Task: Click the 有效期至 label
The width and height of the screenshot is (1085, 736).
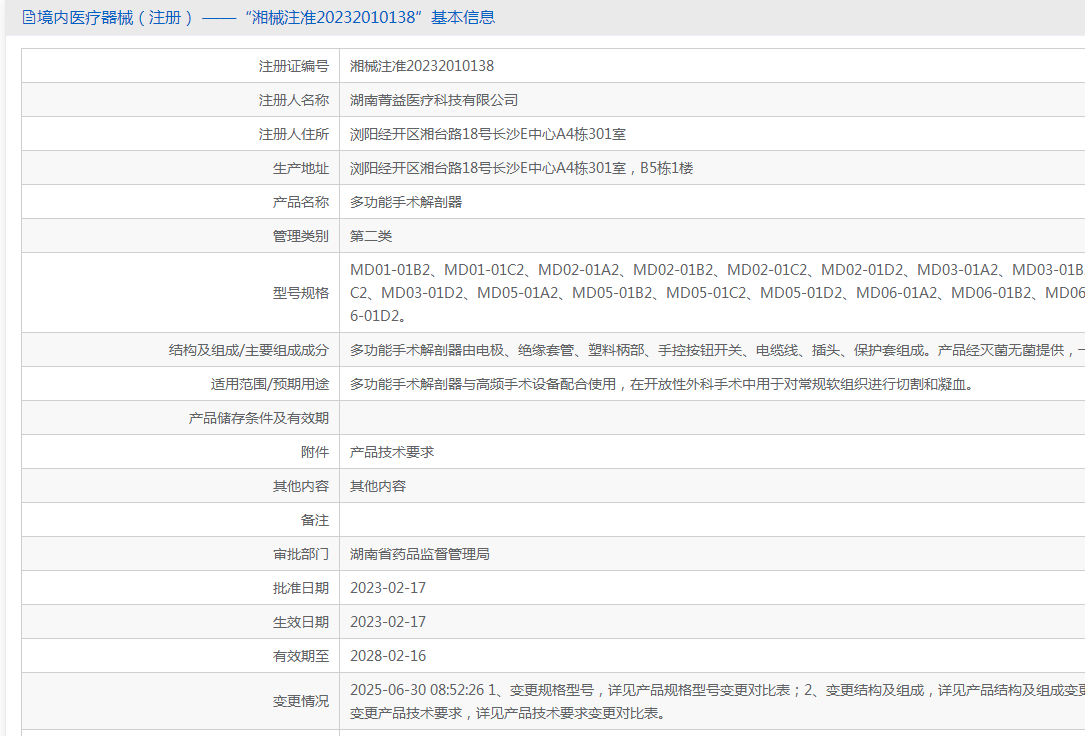Action: [x=300, y=655]
